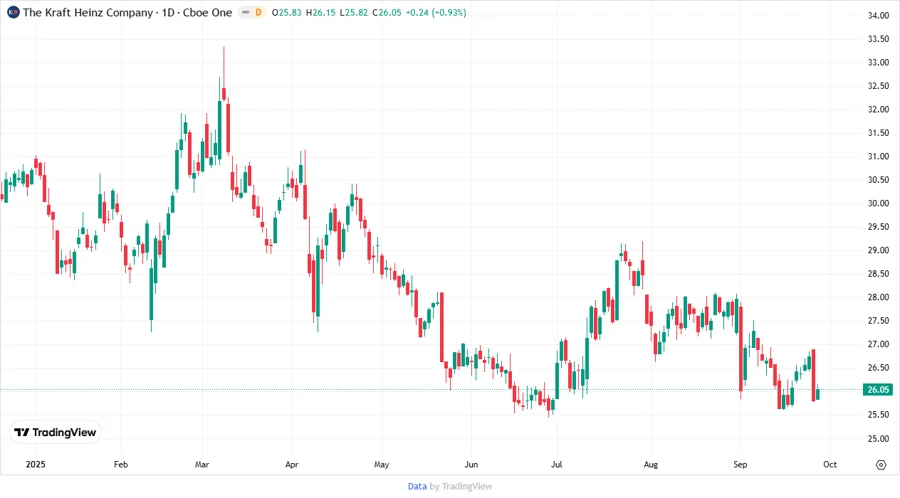Click the 27.00 price axis label
Viewport: 900px width, 498px height.
pyautogui.click(x=878, y=344)
